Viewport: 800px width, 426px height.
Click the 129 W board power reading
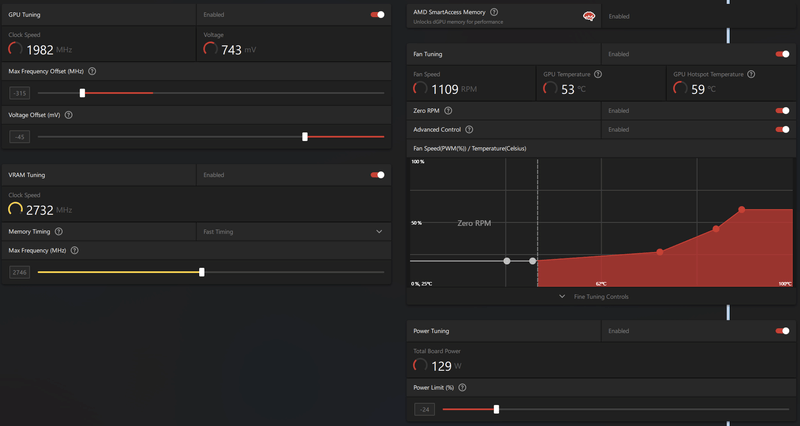pyautogui.click(x=446, y=366)
